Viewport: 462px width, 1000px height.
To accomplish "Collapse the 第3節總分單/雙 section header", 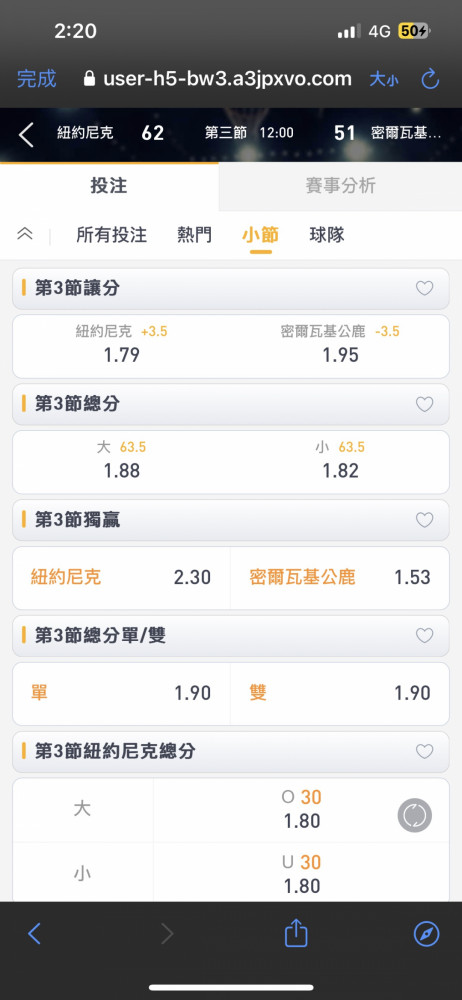I will pos(231,636).
